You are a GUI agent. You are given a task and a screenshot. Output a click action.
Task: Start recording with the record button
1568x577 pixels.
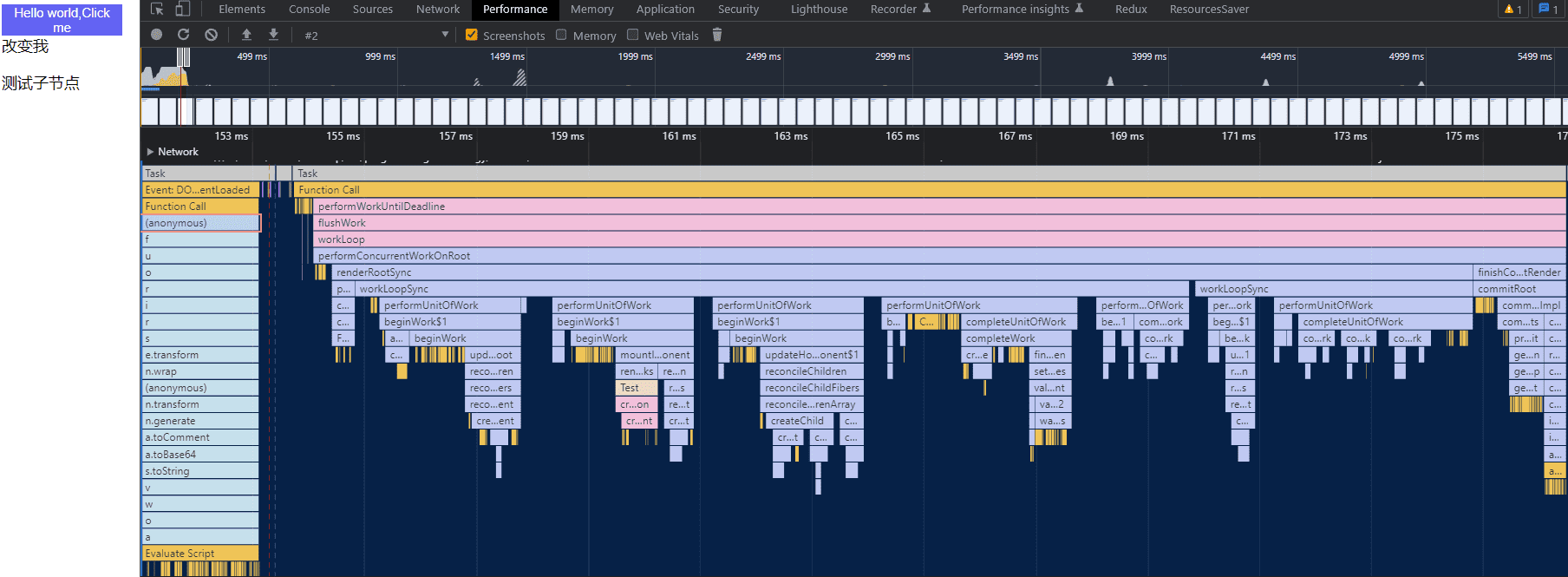click(x=156, y=35)
